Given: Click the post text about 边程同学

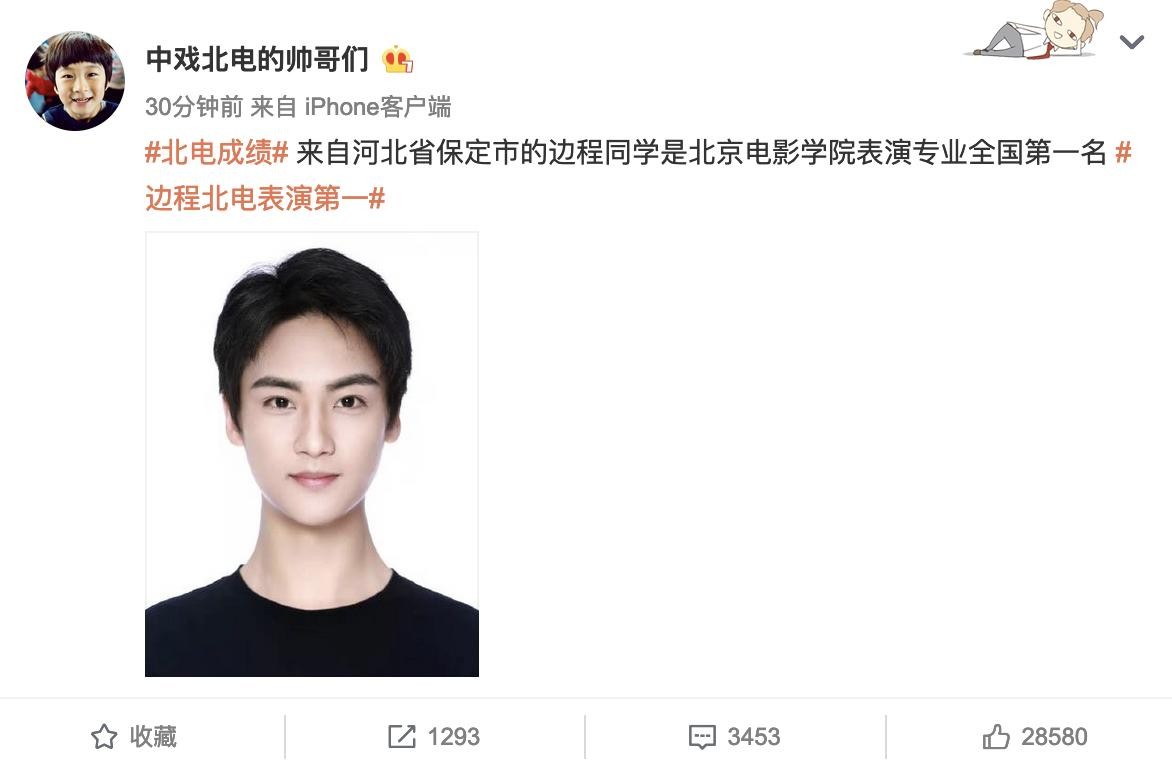Looking at the screenshot, I should (x=701, y=153).
